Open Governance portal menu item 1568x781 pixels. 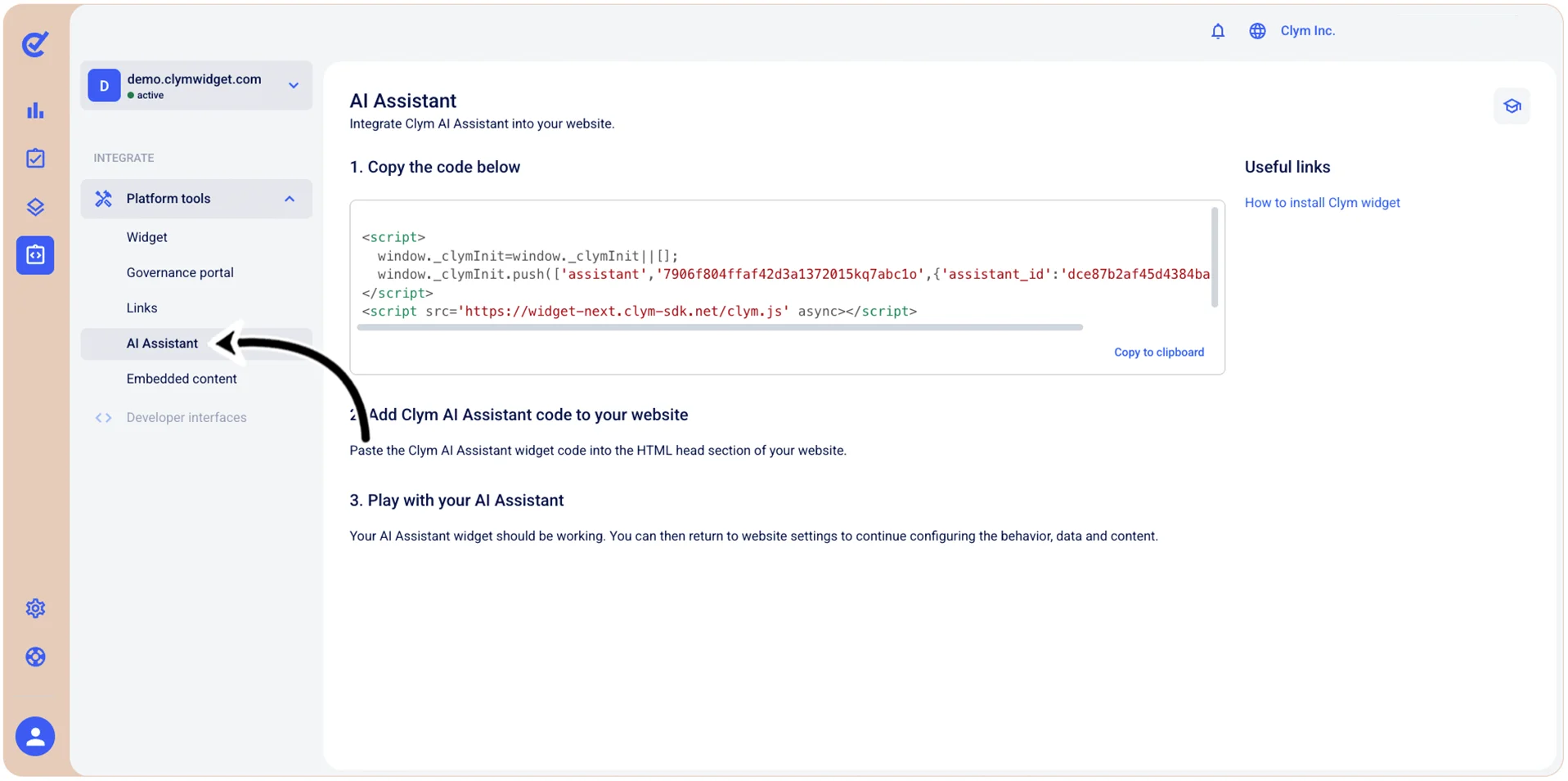[180, 272]
